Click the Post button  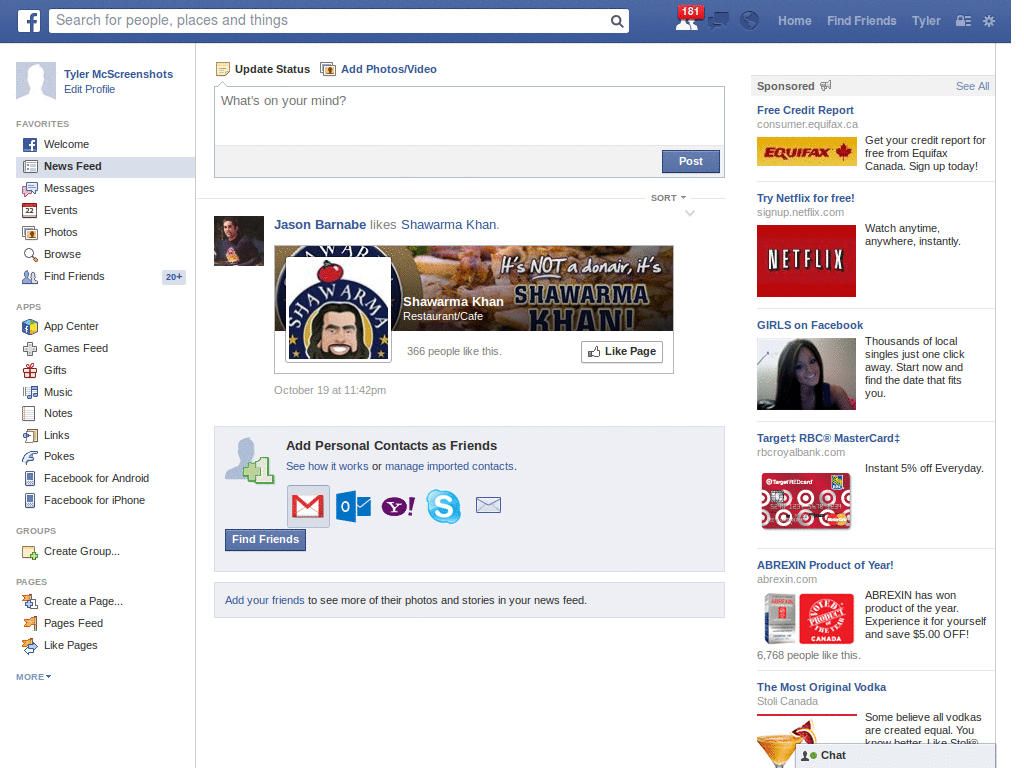(690, 161)
